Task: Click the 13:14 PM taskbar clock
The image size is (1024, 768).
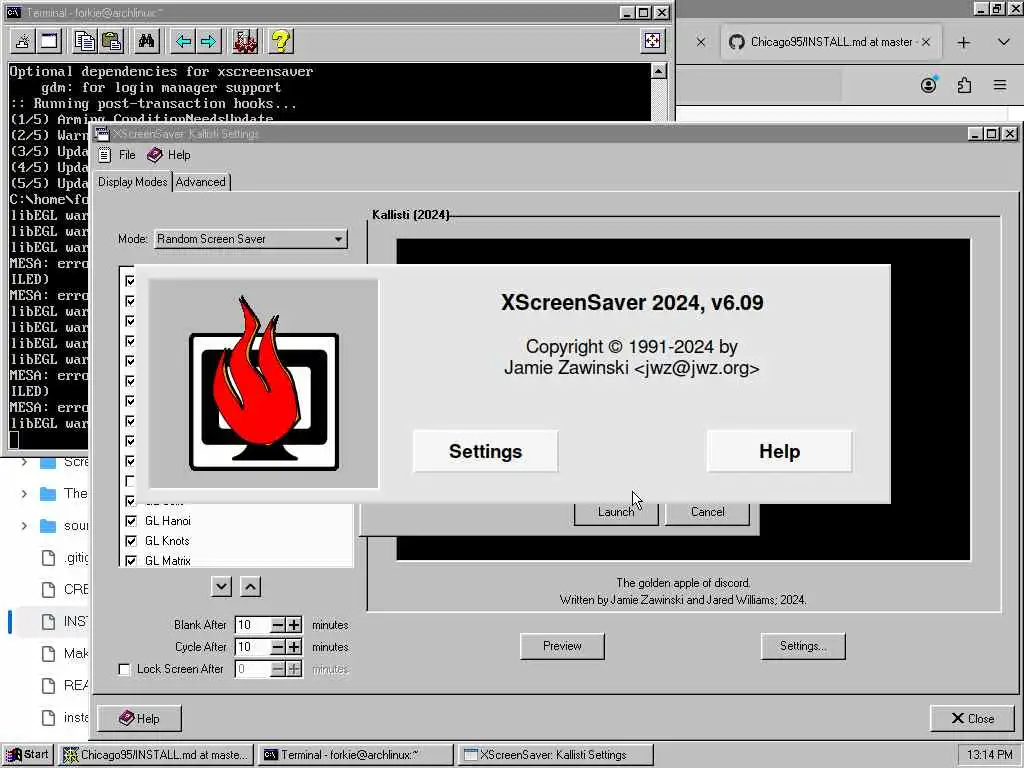Action: 989,754
